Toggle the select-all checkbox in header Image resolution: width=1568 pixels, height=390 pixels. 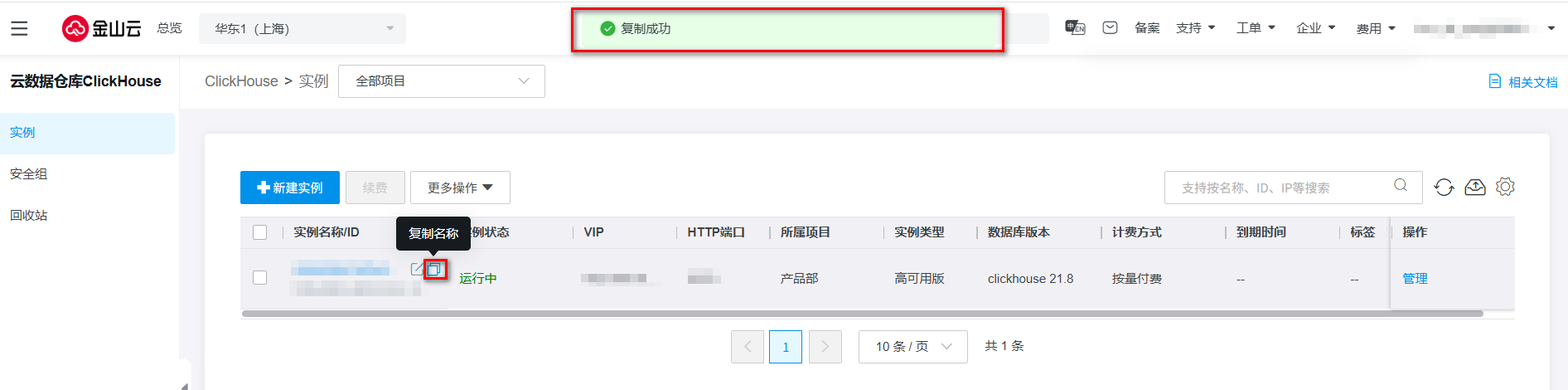(260, 232)
